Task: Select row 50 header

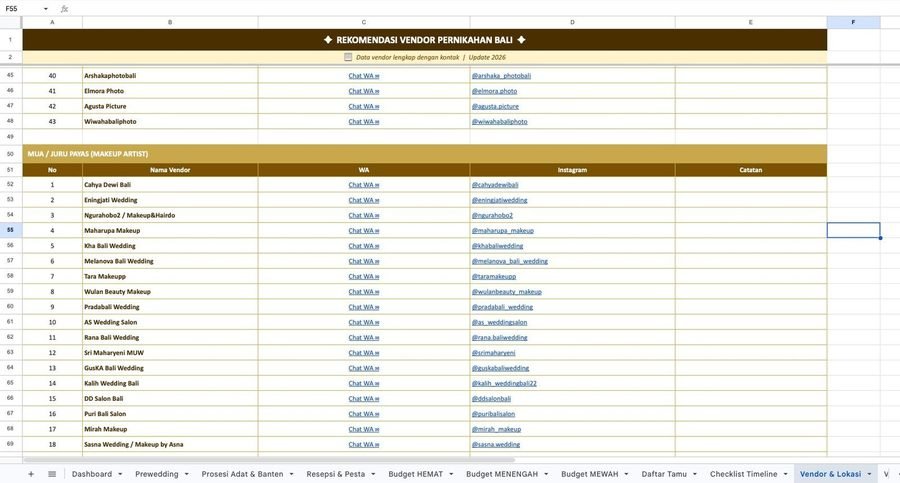Action: 10,154
